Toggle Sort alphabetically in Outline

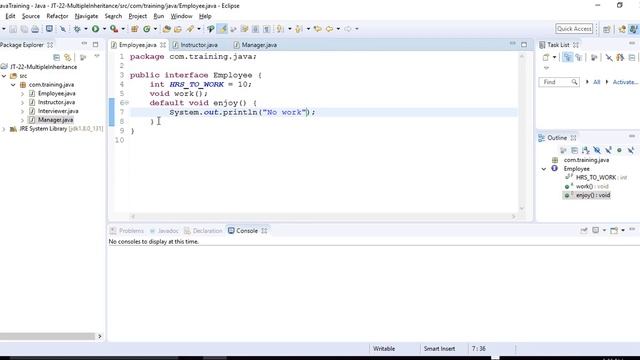pos(586,150)
